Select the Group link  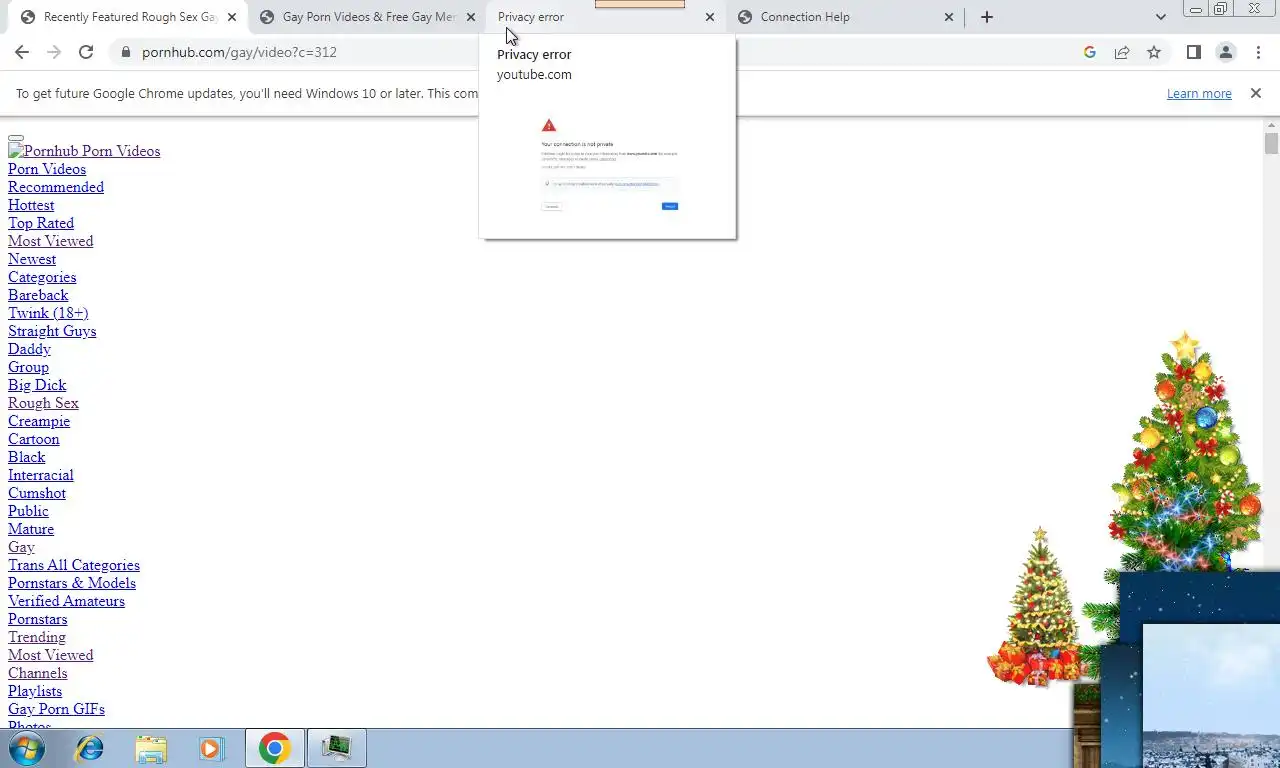(28, 367)
